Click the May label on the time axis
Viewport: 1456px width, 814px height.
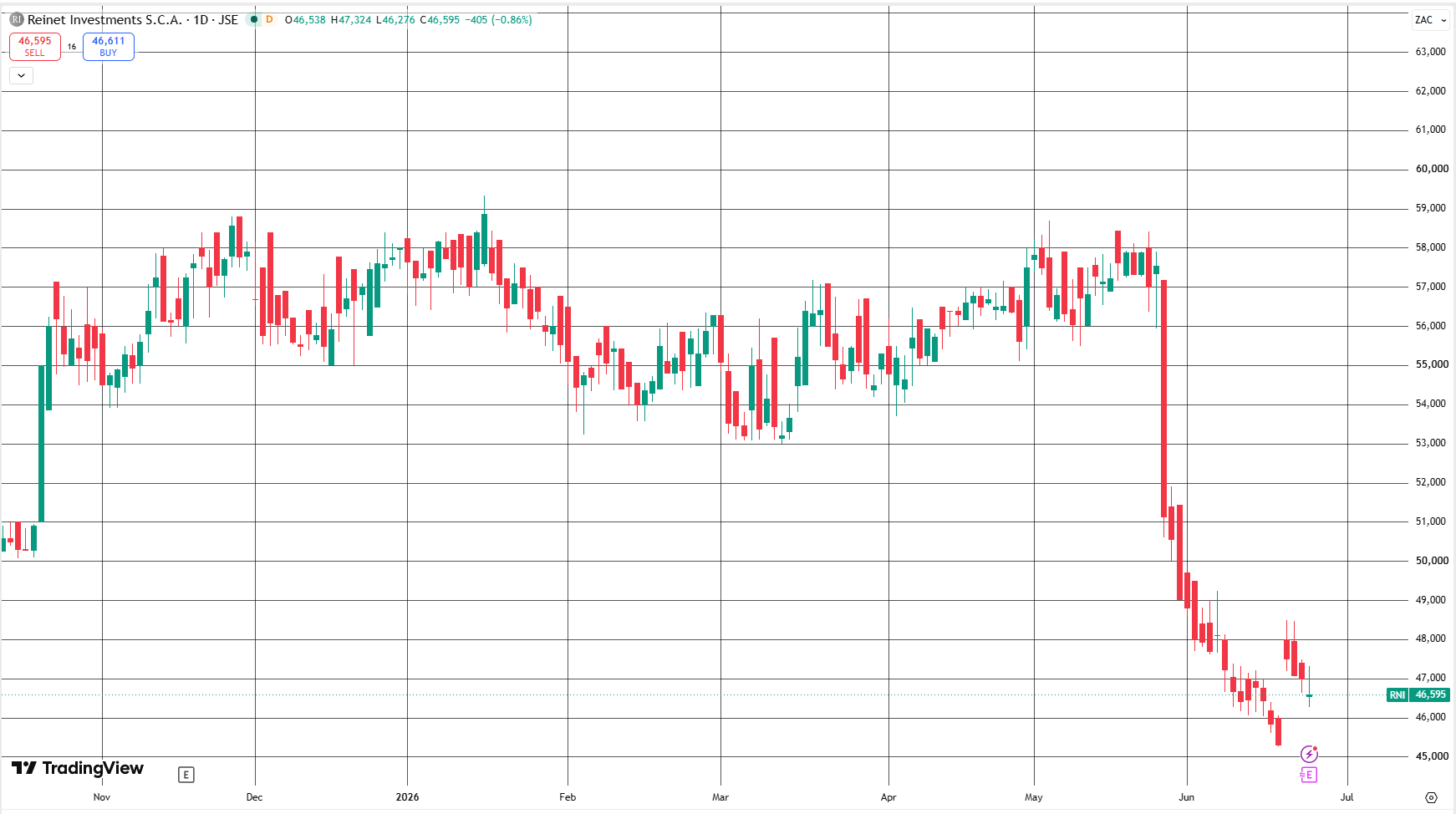point(1034,797)
